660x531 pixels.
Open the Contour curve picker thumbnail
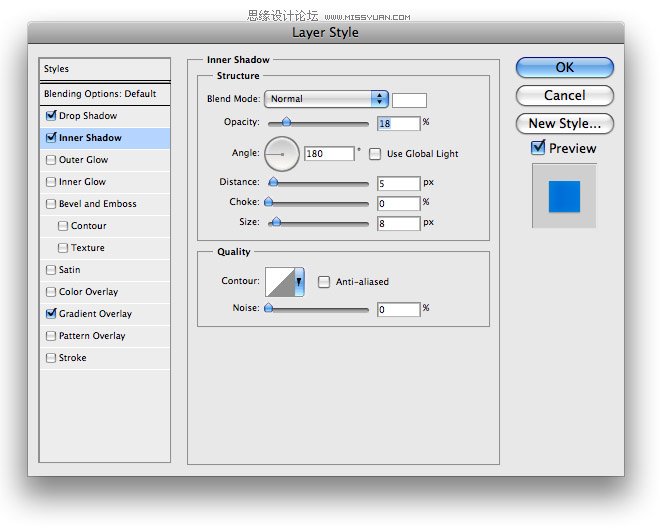[x=279, y=282]
